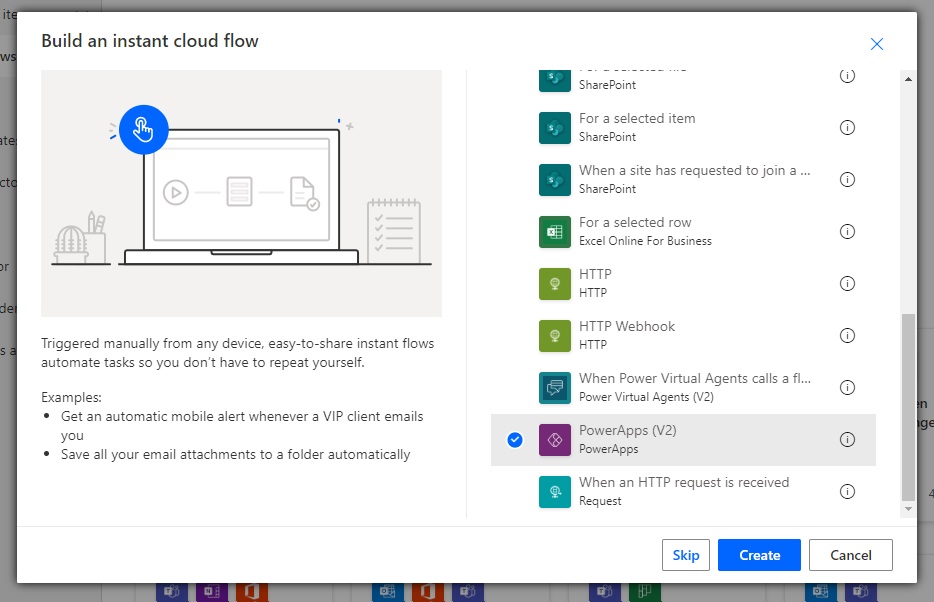This screenshot has height=602, width=934.
Task: Click the Power Virtual Agents (V2) icon
Action: pos(554,387)
